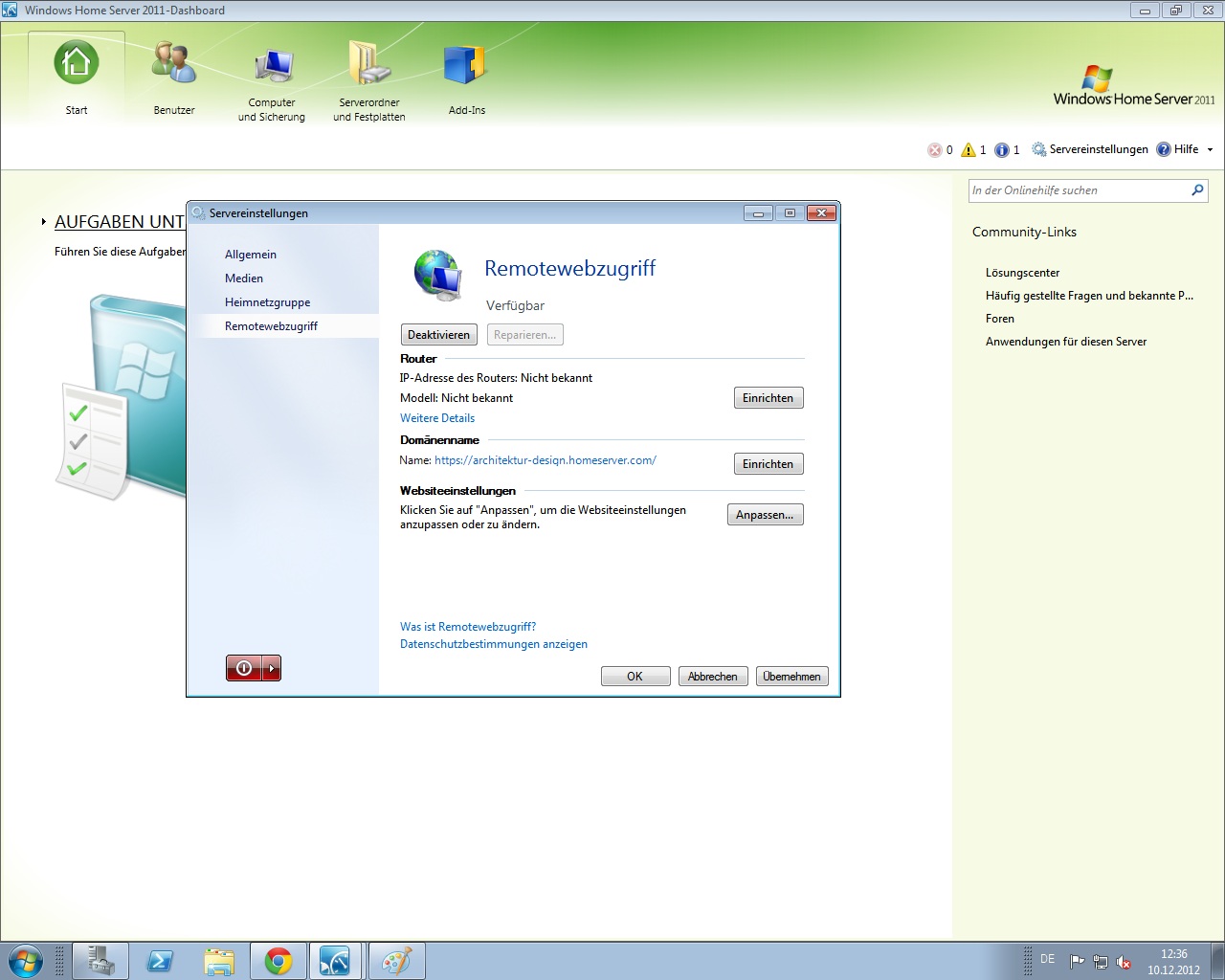Click the Reparieren... button
Screen dimensions: 1225x980
click(x=524, y=335)
